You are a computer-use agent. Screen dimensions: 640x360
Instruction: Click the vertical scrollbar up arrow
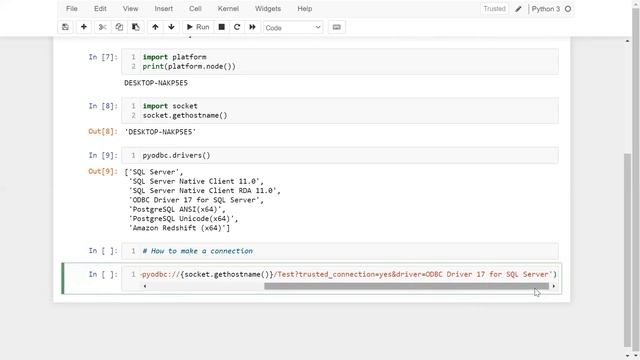coord(627,41)
